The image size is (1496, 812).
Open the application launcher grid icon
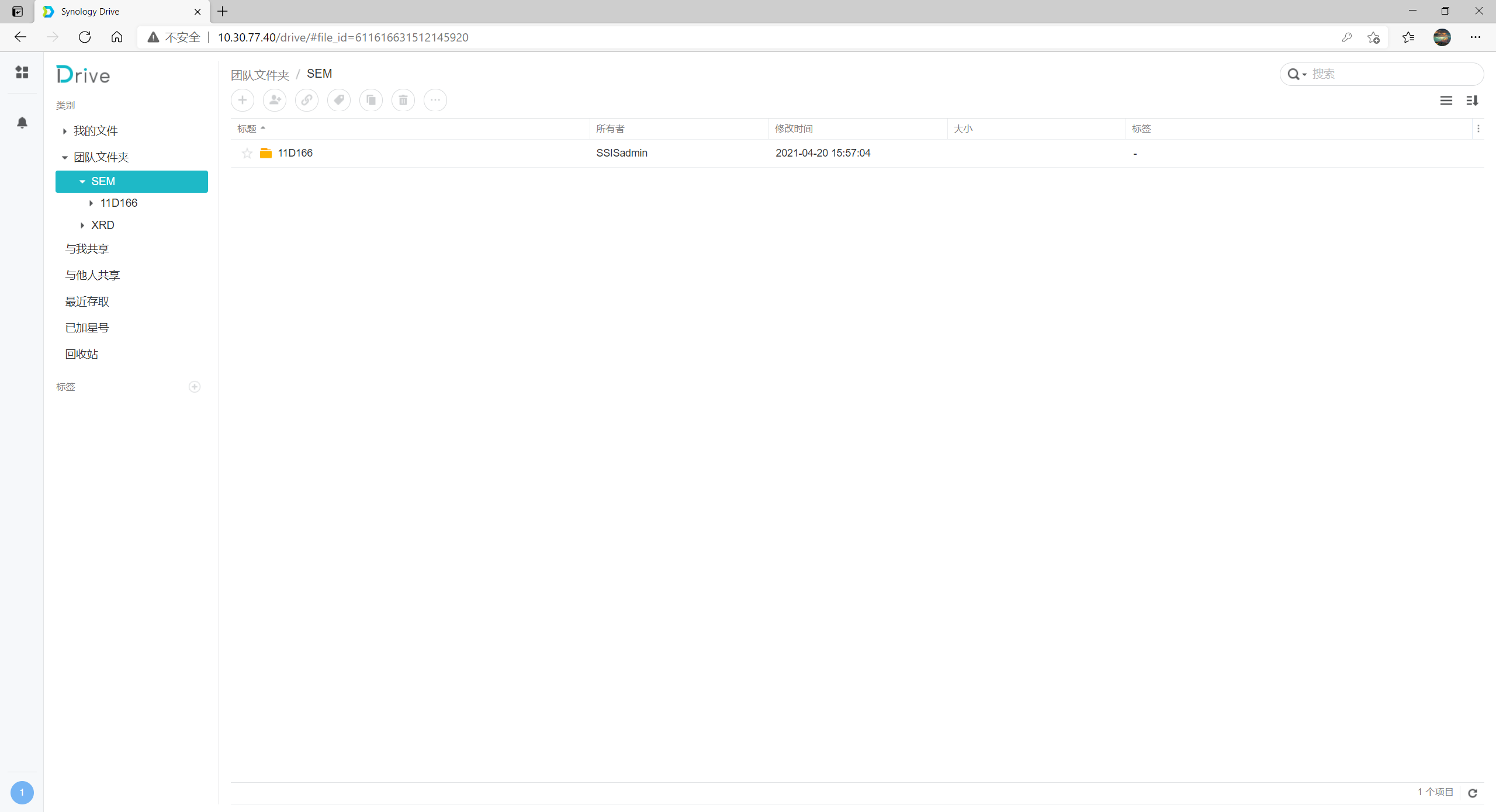click(22, 72)
